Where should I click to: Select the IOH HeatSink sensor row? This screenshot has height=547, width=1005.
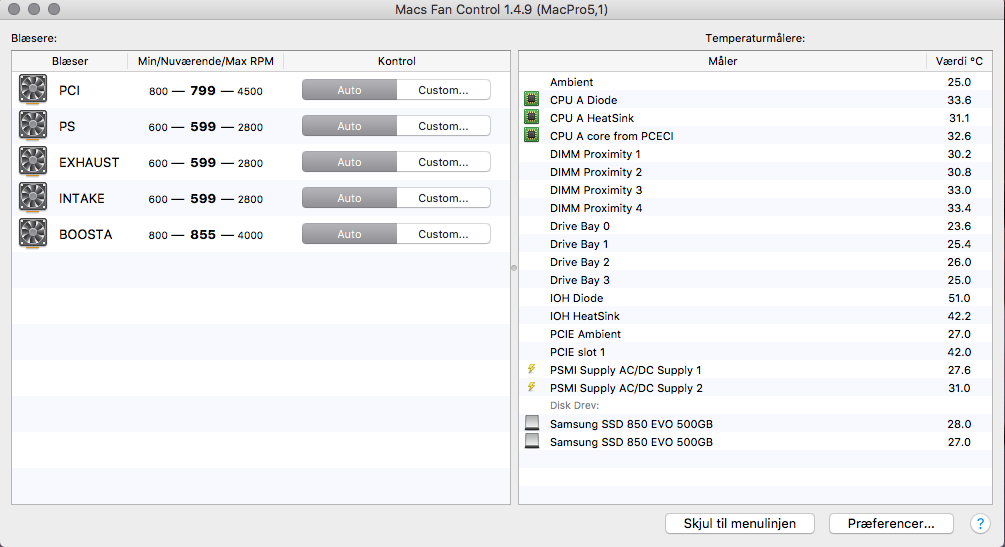coord(755,316)
